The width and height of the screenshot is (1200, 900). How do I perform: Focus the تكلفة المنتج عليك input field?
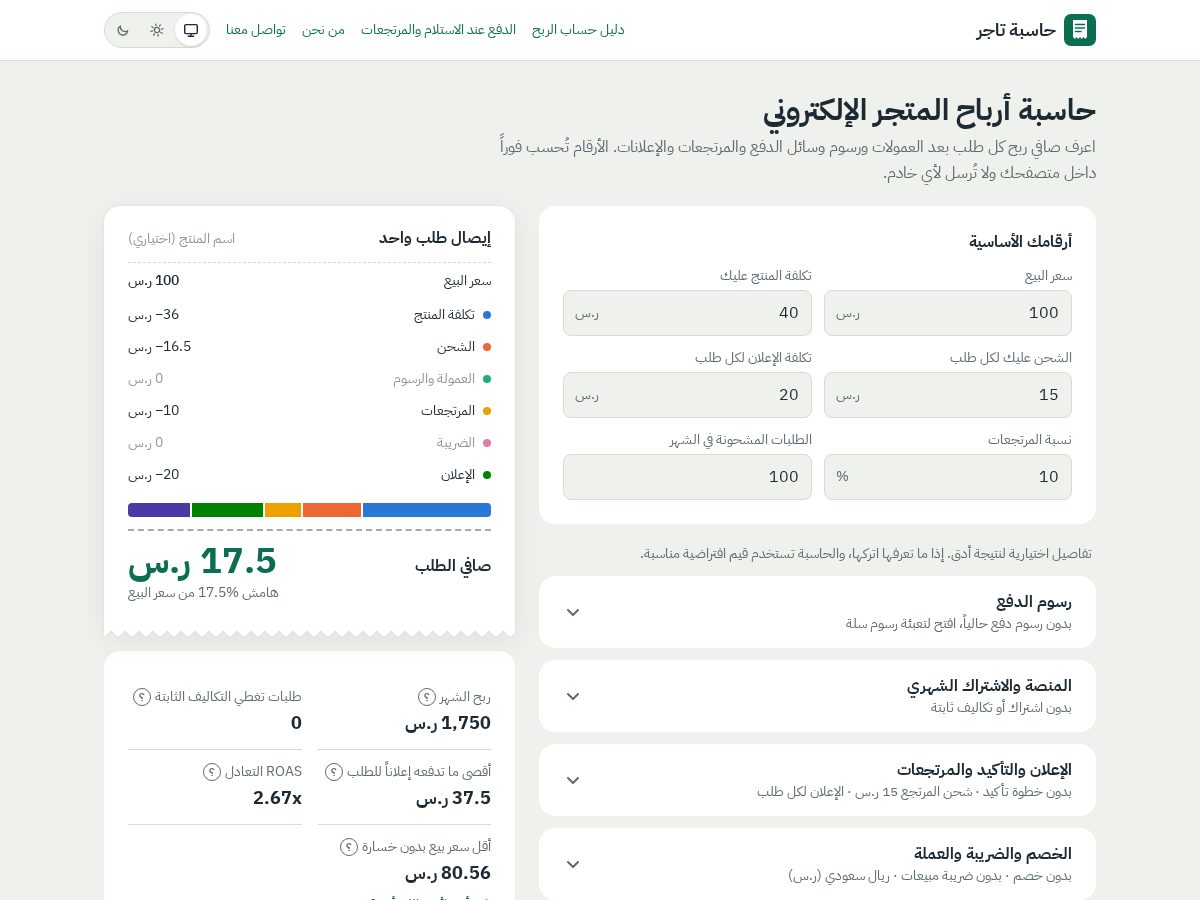(687, 313)
